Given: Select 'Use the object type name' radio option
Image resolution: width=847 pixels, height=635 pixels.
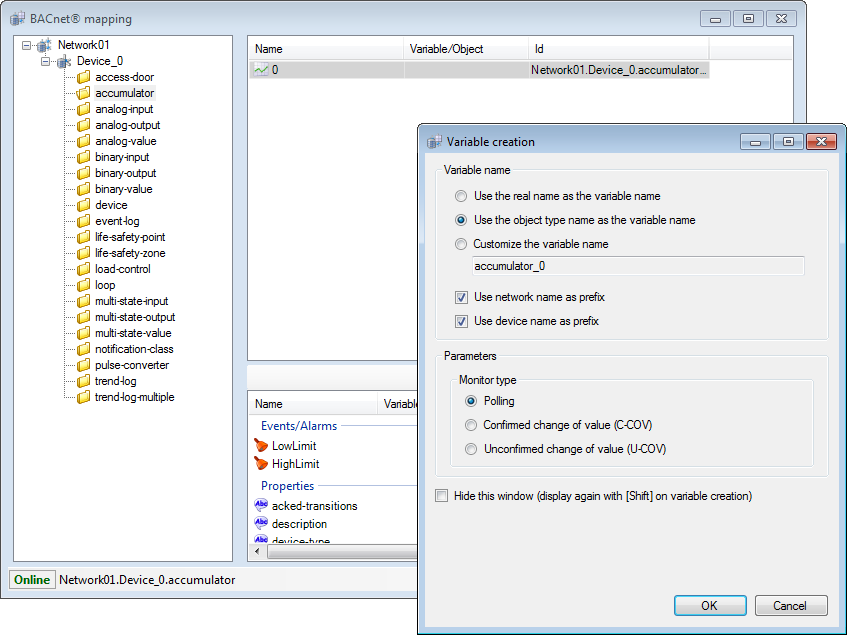Looking at the screenshot, I should (x=461, y=220).
